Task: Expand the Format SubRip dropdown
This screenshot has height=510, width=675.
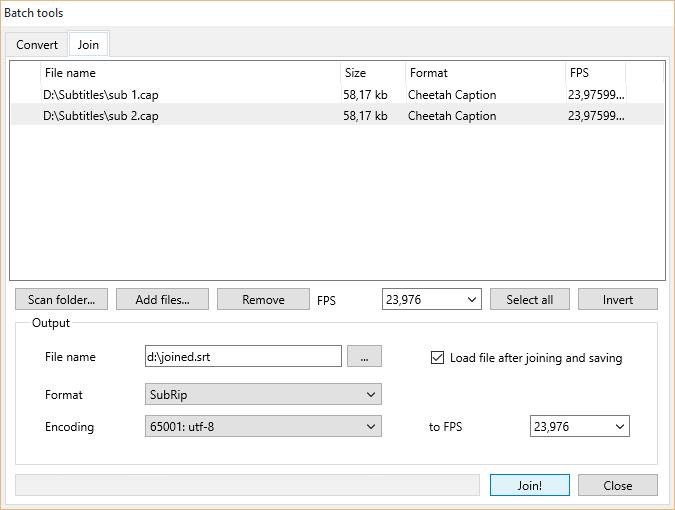Action: tap(263, 395)
